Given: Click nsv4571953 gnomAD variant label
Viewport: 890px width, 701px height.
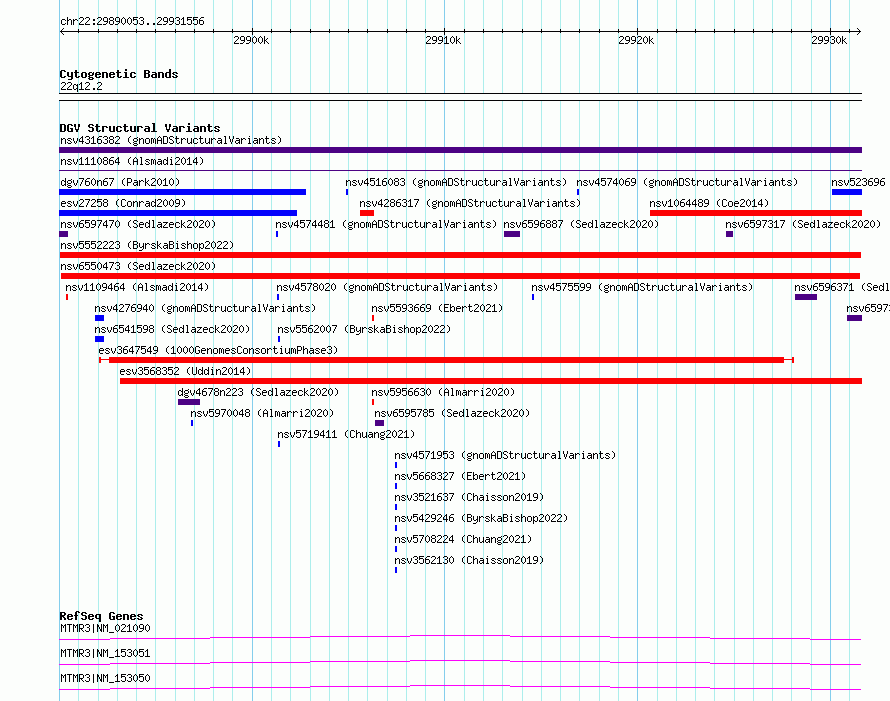Looking at the screenshot, I should (505, 455).
